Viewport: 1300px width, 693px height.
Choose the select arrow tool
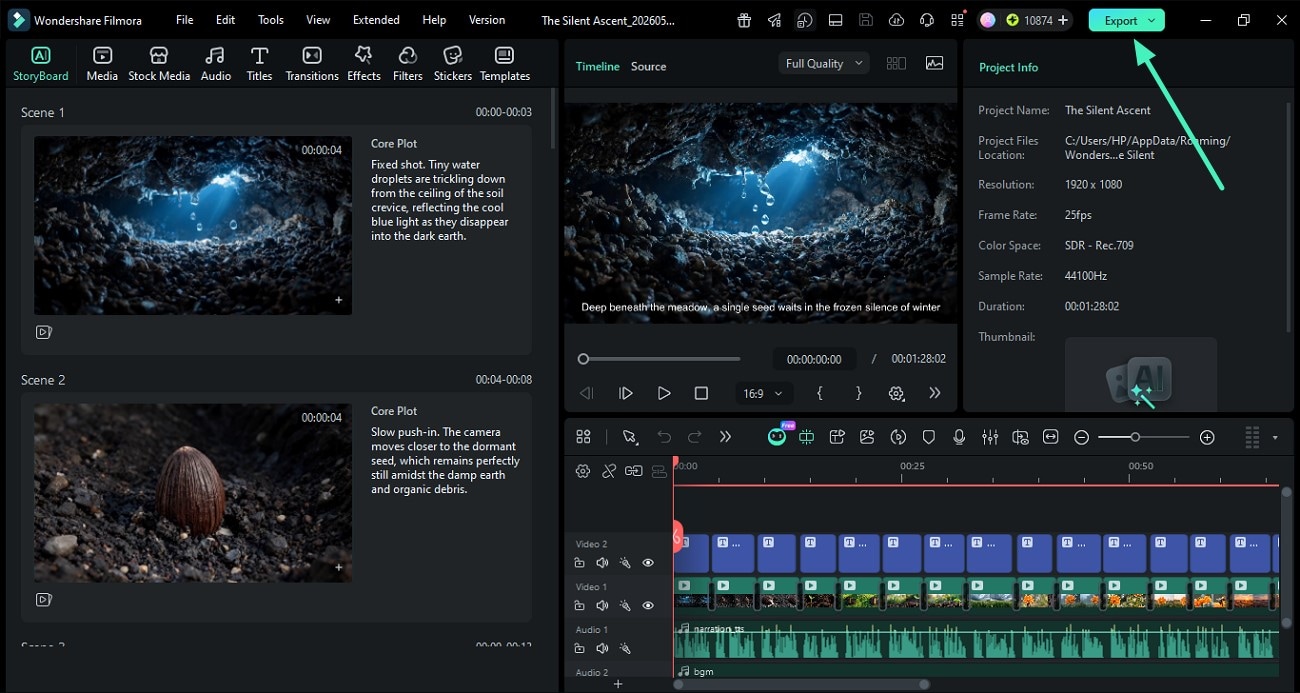(x=630, y=437)
